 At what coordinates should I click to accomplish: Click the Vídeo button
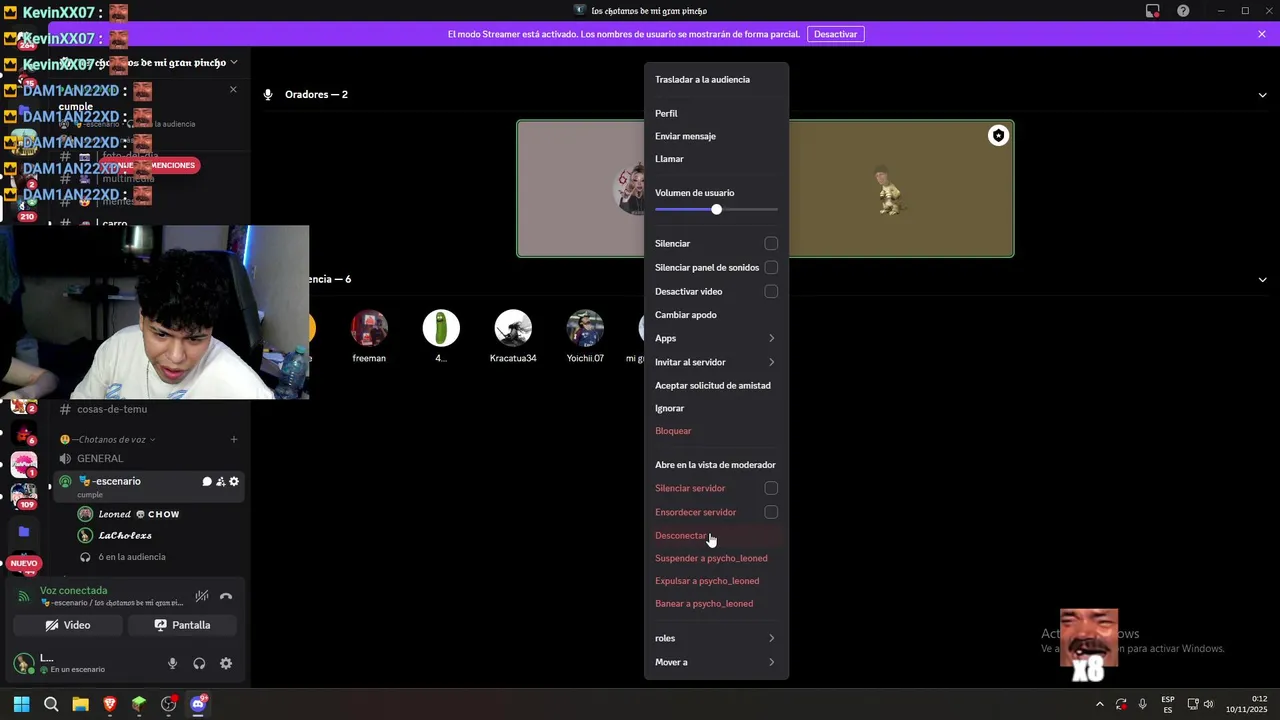tap(67, 625)
